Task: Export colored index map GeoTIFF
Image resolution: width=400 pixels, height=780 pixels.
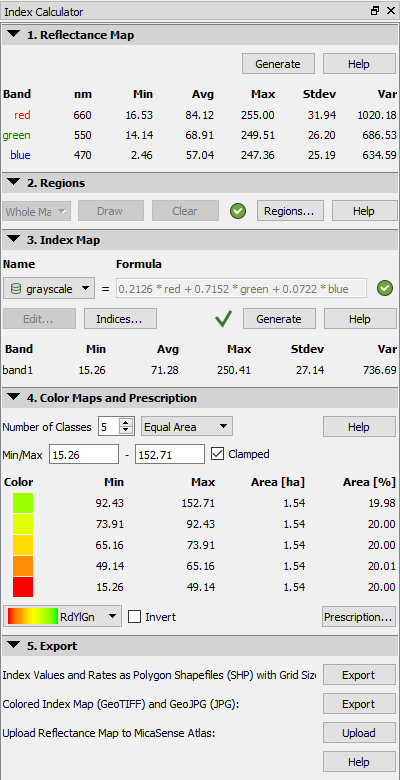Action: (x=359, y=704)
